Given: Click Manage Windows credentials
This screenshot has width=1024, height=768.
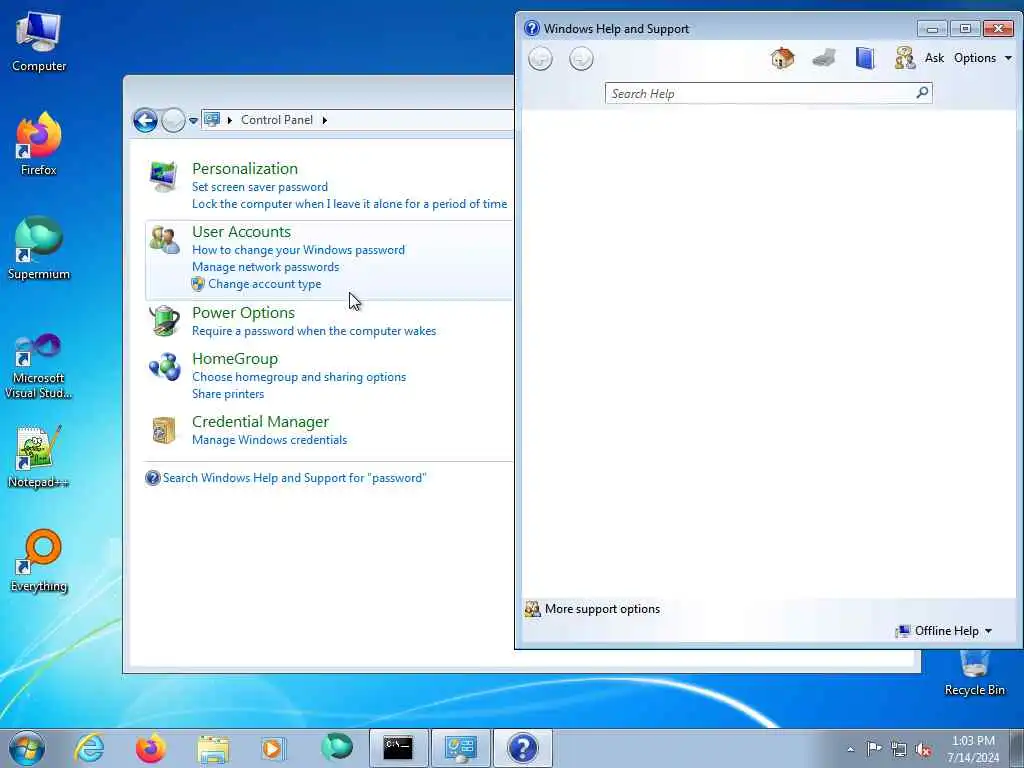Looking at the screenshot, I should pyautogui.click(x=270, y=440).
